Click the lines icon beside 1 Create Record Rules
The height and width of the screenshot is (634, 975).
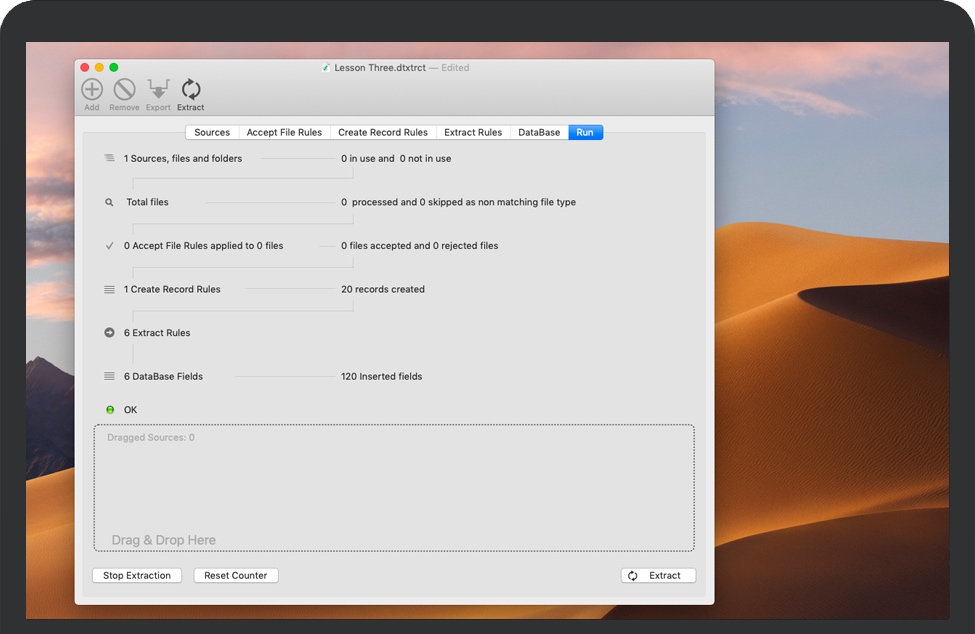(109, 289)
